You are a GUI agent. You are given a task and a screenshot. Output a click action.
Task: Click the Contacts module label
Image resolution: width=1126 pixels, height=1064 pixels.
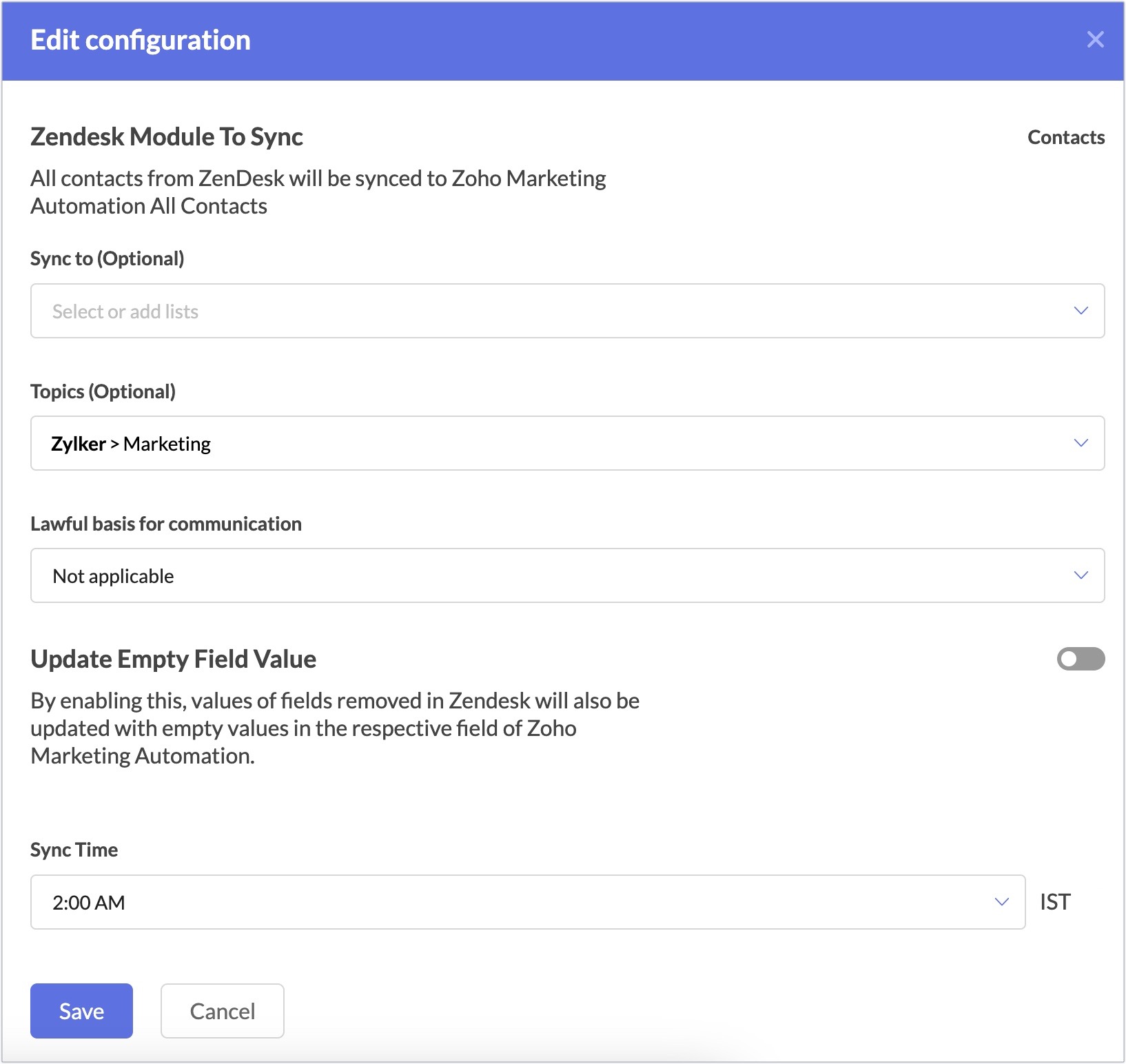coord(1066,137)
